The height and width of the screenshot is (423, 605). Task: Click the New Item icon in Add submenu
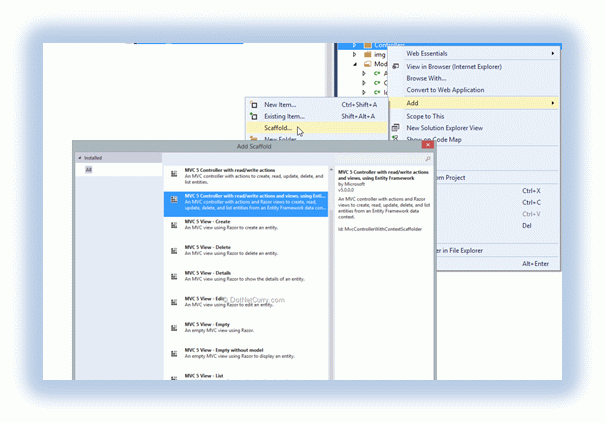(x=253, y=105)
